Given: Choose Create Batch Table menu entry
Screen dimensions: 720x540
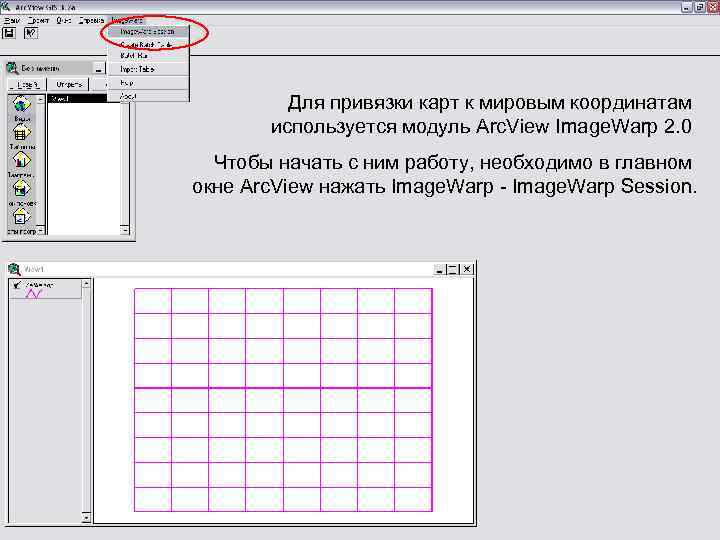Looking at the screenshot, I should point(147,45).
